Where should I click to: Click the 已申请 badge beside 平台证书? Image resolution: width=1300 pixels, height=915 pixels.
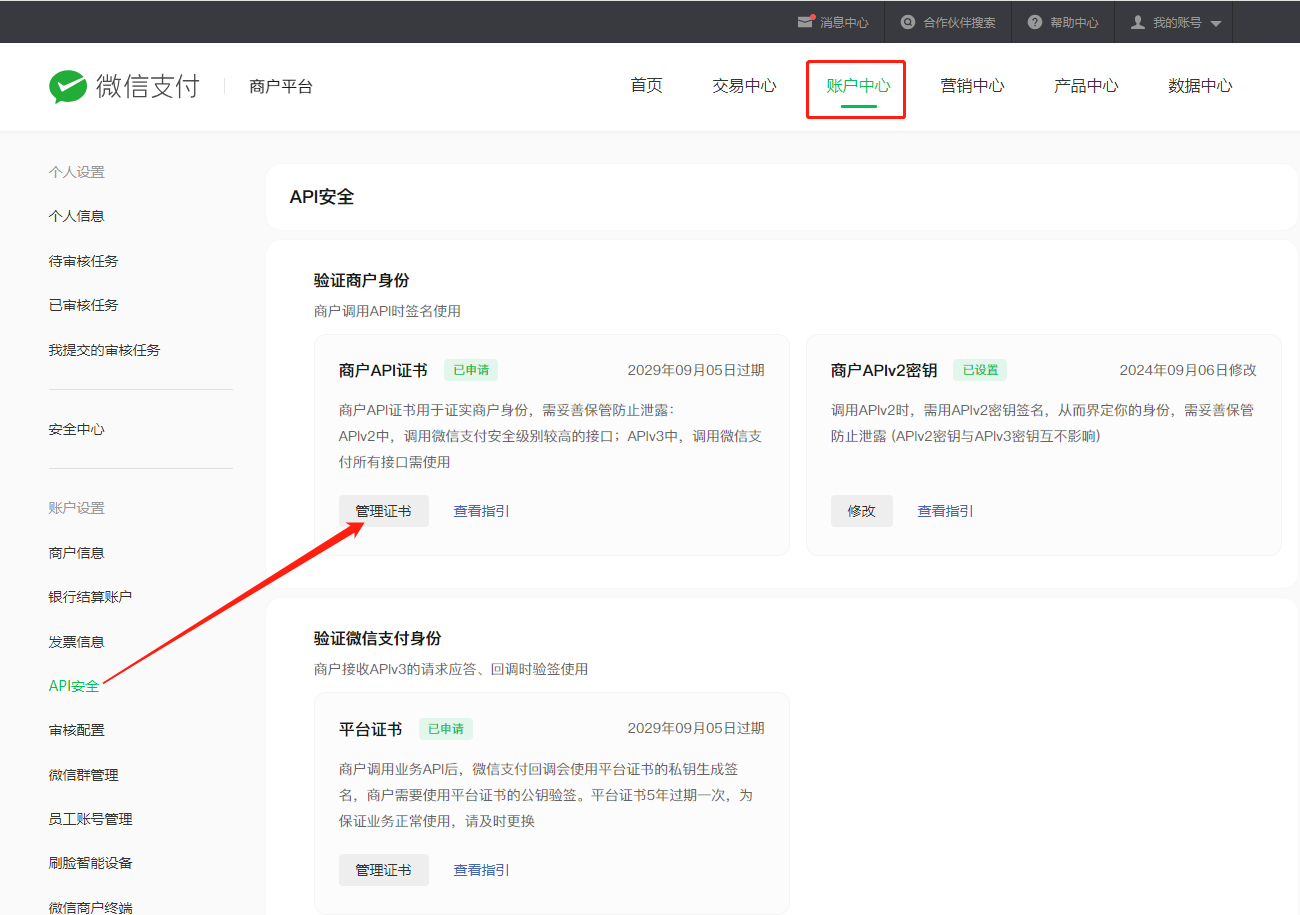coord(446,729)
